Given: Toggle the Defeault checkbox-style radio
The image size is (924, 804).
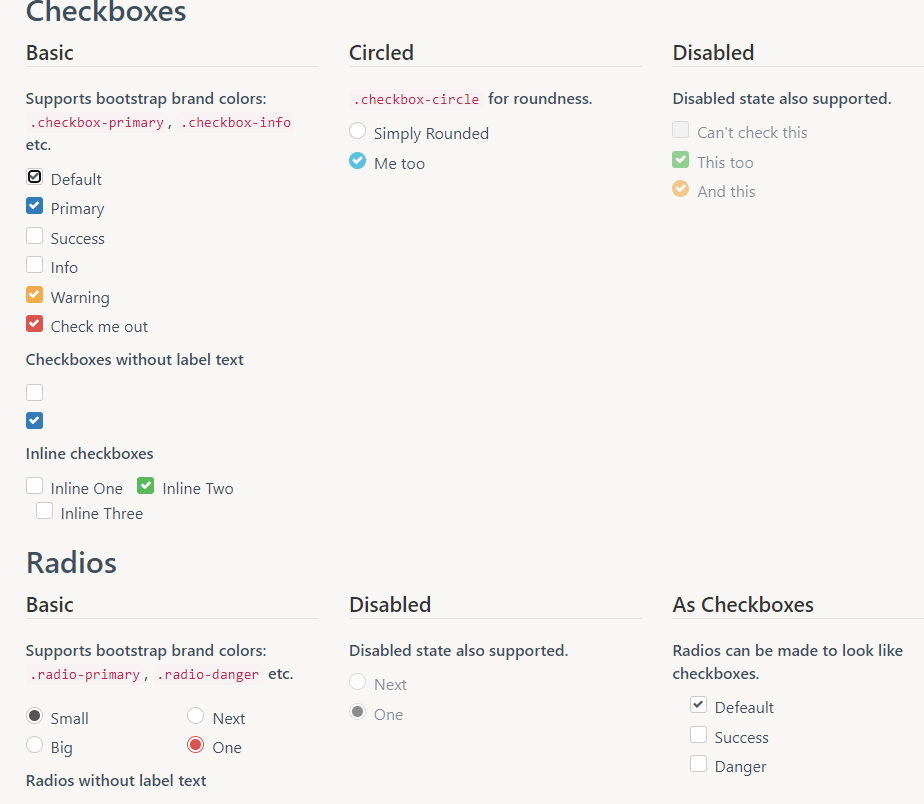Looking at the screenshot, I should click(x=698, y=704).
